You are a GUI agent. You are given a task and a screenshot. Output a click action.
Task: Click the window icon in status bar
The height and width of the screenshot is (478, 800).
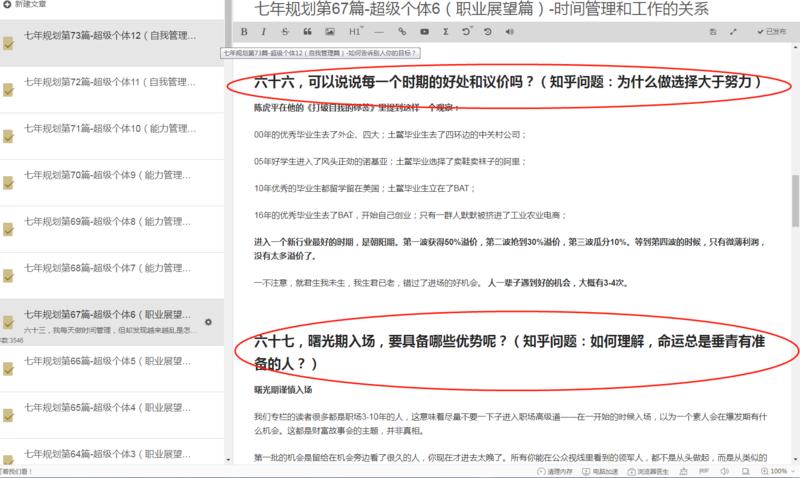(745, 471)
